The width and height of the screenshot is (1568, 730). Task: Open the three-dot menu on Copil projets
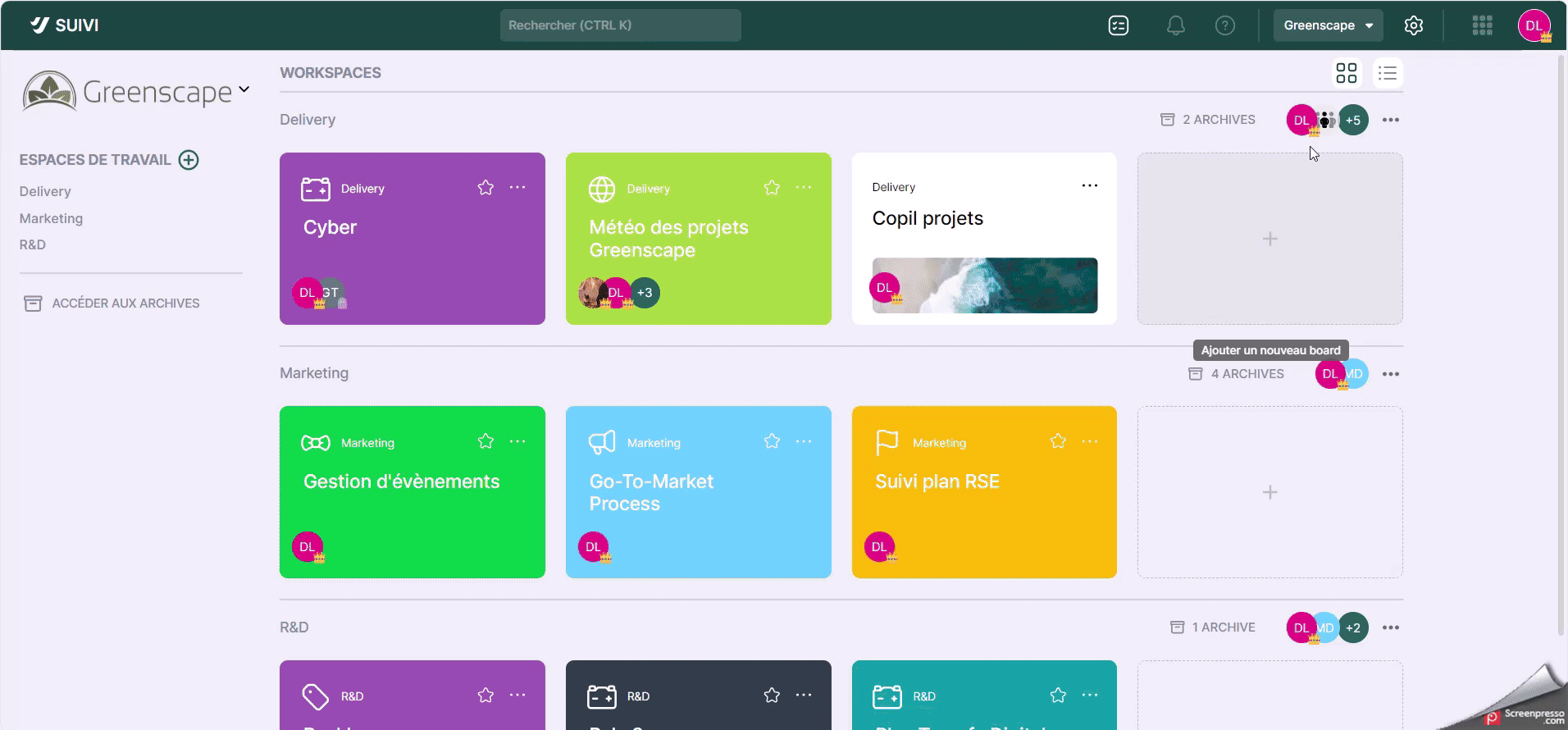pyautogui.click(x=1089, y=186)
